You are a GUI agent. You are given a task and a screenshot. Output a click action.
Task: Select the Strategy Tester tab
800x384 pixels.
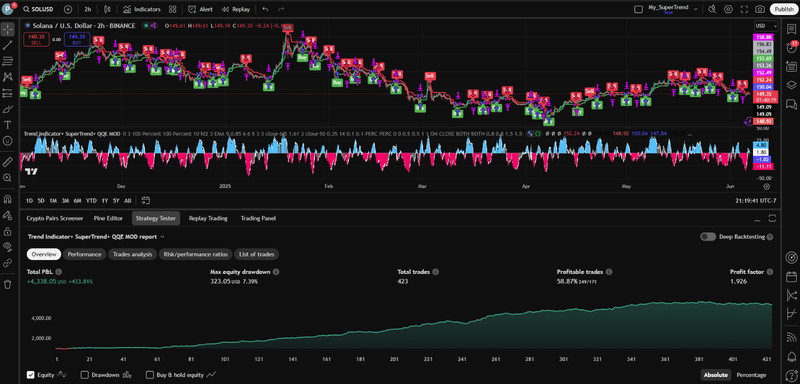click(156, 218)
